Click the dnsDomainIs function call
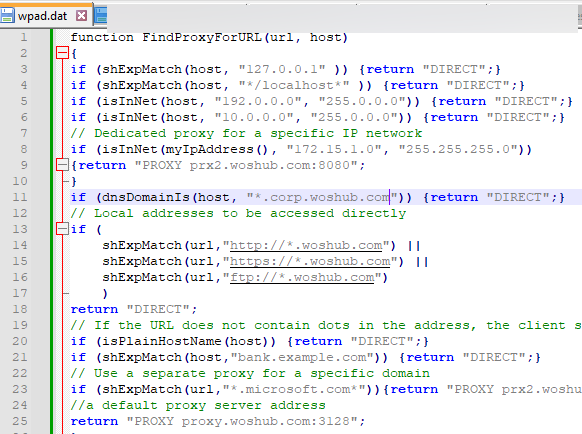Screen dimensions: 582x434 146,197
